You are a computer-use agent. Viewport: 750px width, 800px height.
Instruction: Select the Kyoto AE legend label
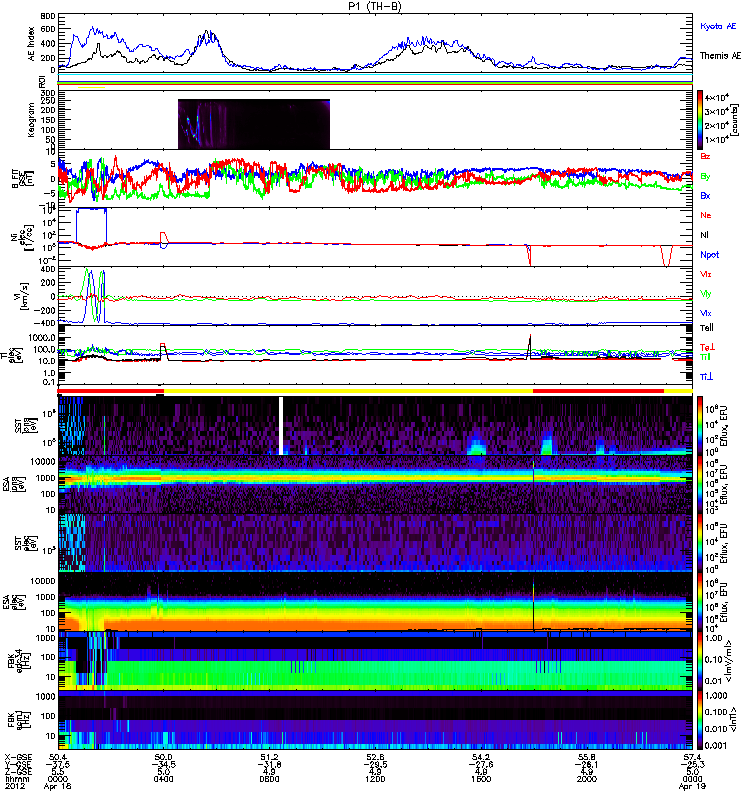point(718,27)
